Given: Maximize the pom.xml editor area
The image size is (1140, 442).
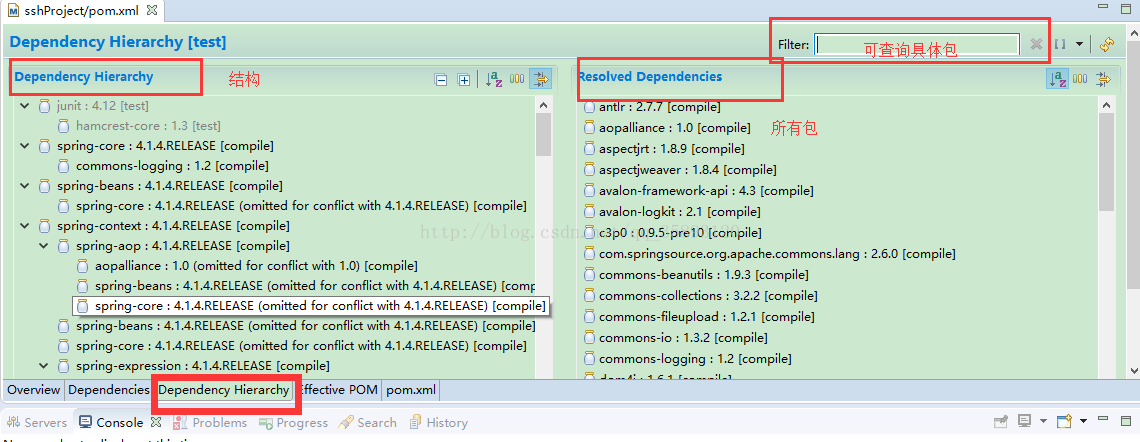Looking at the screenshot, I should [1125, 9].
